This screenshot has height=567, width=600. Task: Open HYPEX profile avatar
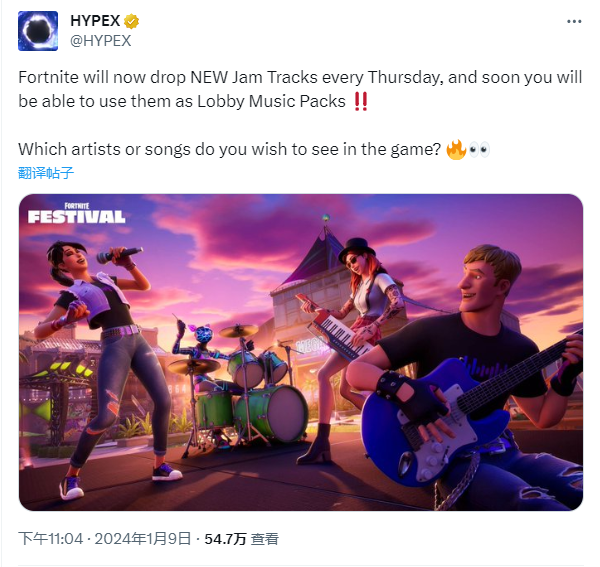click(x=38, y=31)
